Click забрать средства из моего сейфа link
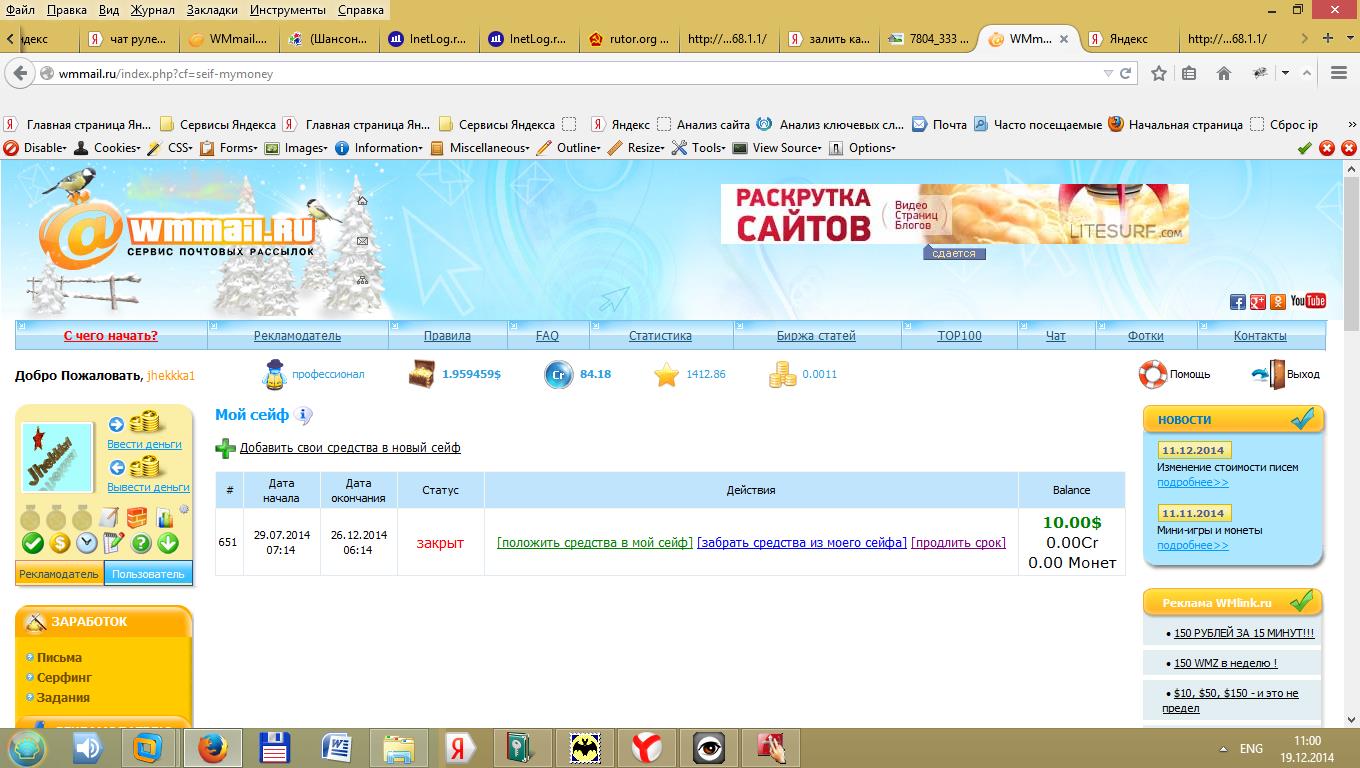The image size is (1360, 768). point(802,543)
